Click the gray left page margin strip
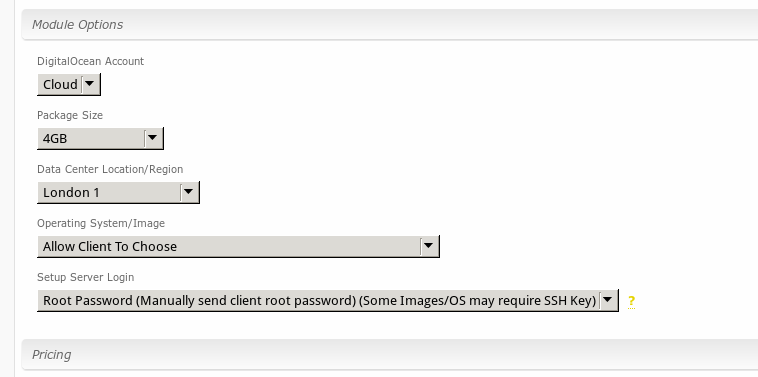 pyautogui.click(x=7, y=188)
